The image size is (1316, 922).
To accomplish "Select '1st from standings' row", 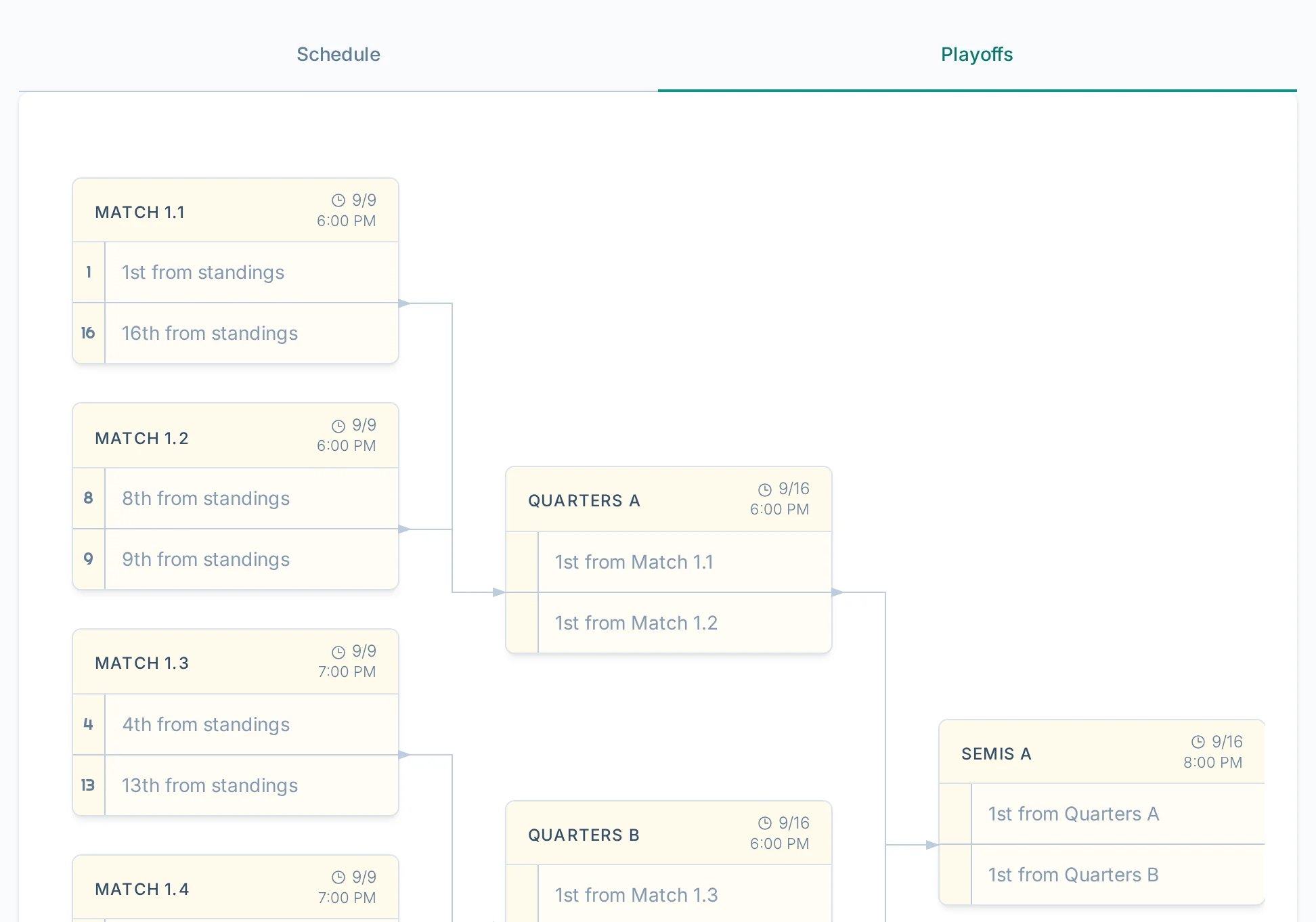I will click(x=236, y=272).
